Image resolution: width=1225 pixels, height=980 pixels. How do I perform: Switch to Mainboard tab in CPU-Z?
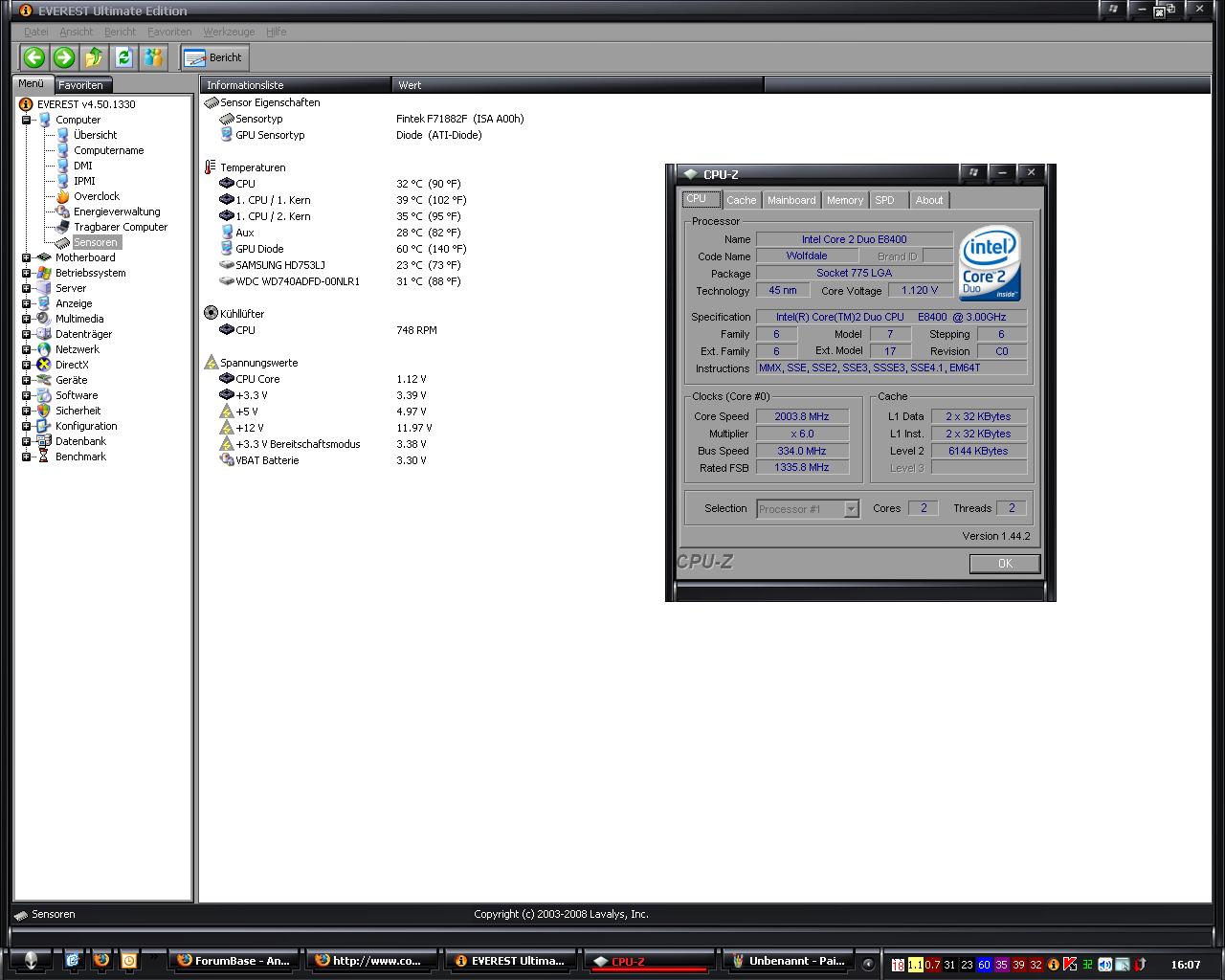(x=791, y=200)
